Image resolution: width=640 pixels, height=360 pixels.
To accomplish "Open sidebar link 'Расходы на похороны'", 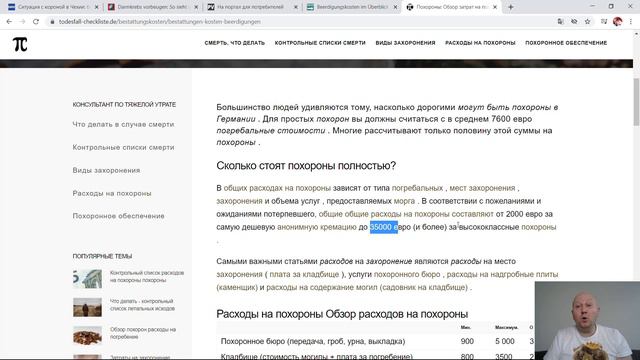I will pyautogui.click(x=112, y=193).
